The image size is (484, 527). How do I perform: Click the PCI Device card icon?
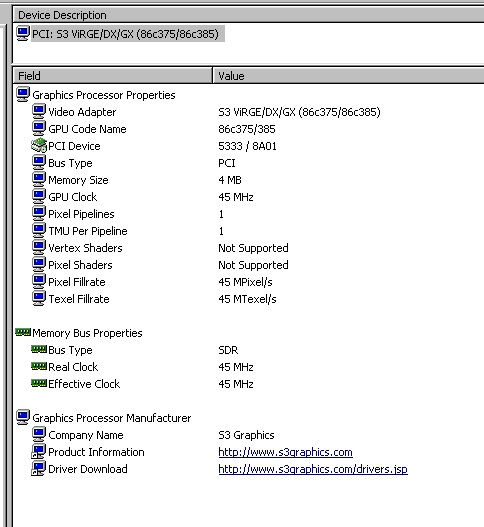[39, 146]
